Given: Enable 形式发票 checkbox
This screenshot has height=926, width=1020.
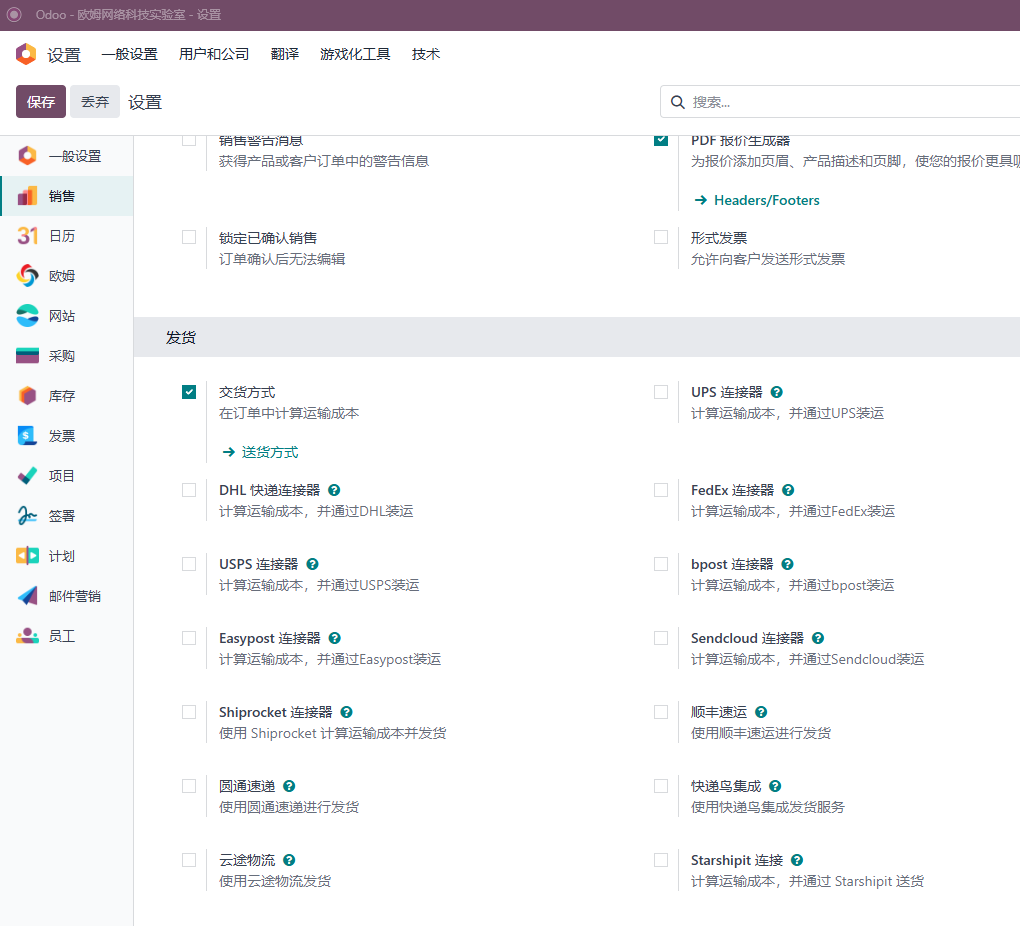Looking at the screenshot, I should click(x=661, y=237).
